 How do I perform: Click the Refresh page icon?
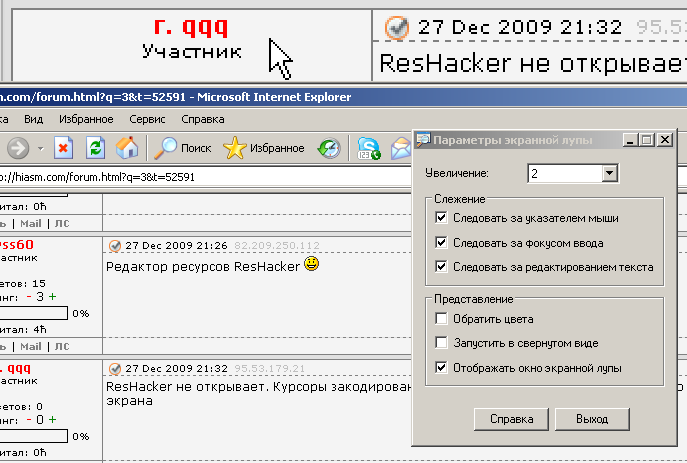[95, 148]
